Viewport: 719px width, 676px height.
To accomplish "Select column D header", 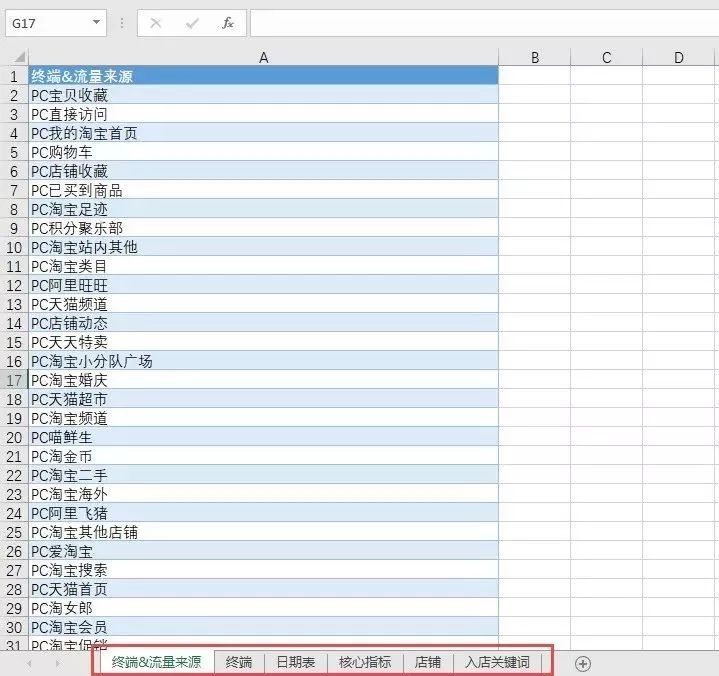I will coord(679,57).
